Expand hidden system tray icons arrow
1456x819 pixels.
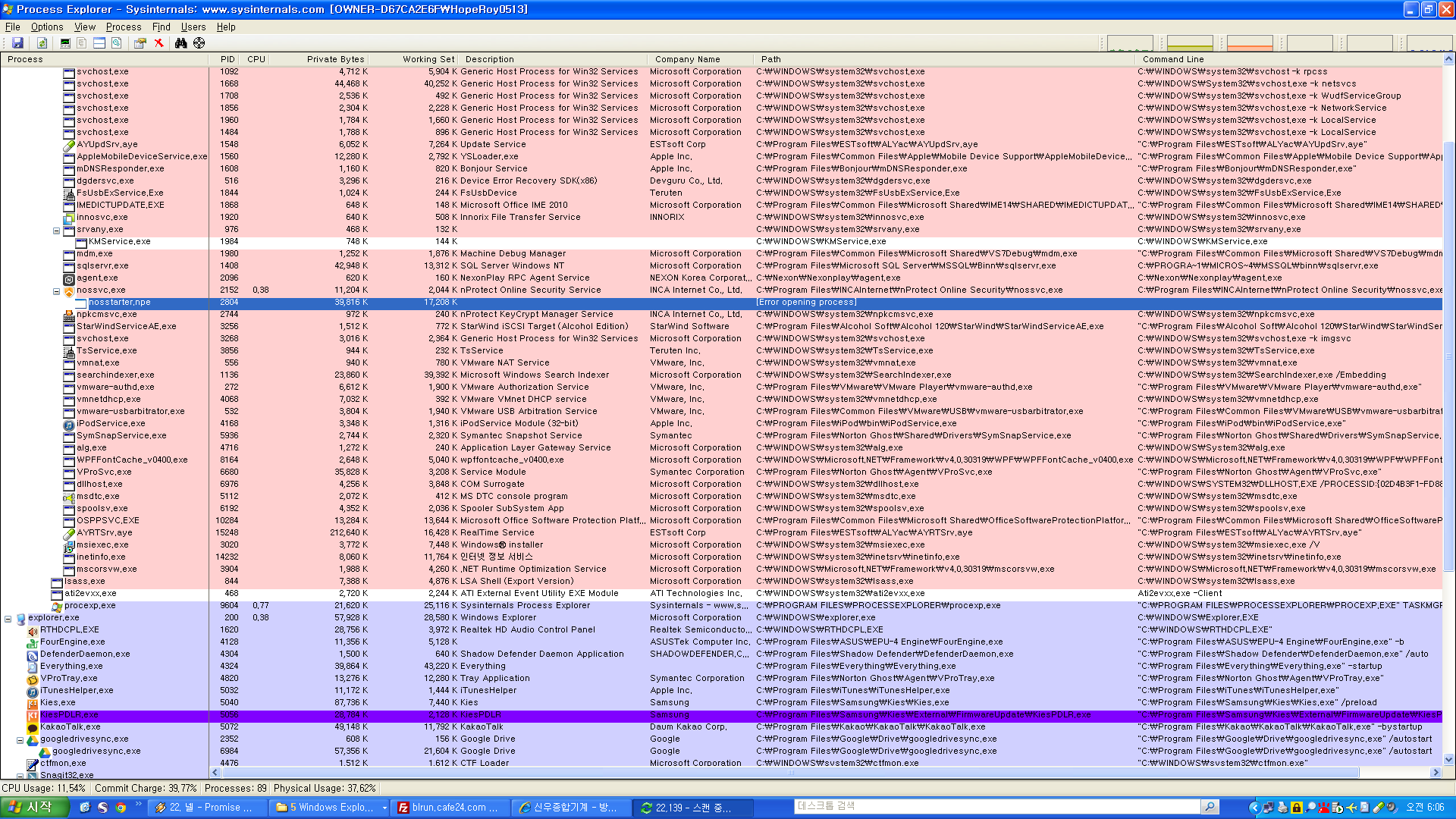(x=1254, y=808)
